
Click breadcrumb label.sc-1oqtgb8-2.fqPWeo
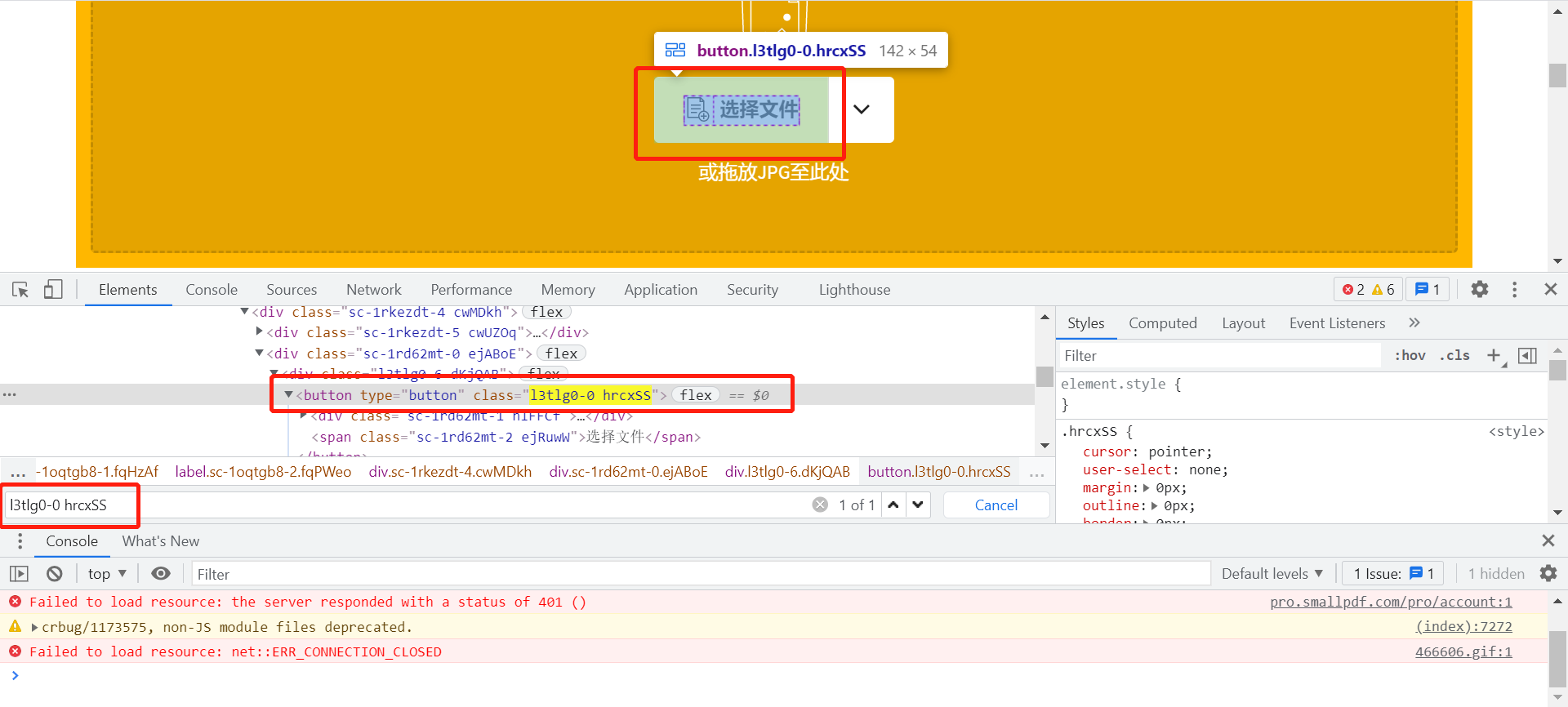(x=263, y=472)
